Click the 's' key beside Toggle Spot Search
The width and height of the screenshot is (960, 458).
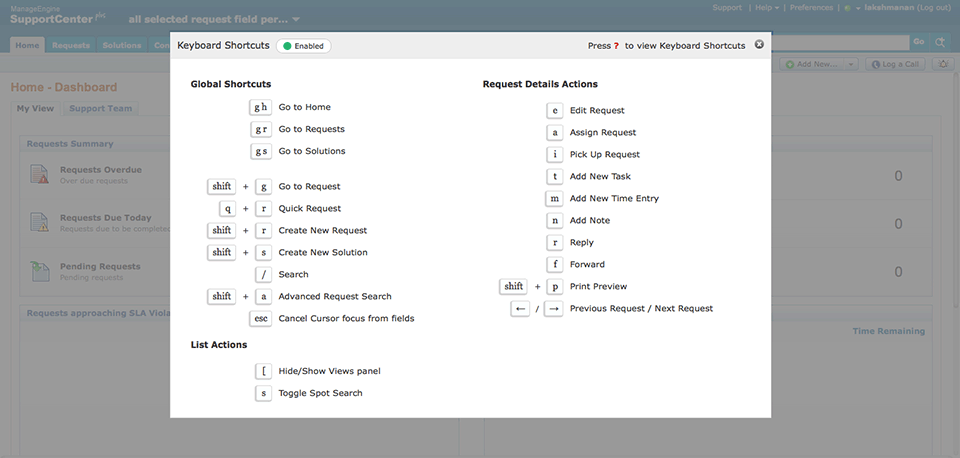click(x=263, y=393)
